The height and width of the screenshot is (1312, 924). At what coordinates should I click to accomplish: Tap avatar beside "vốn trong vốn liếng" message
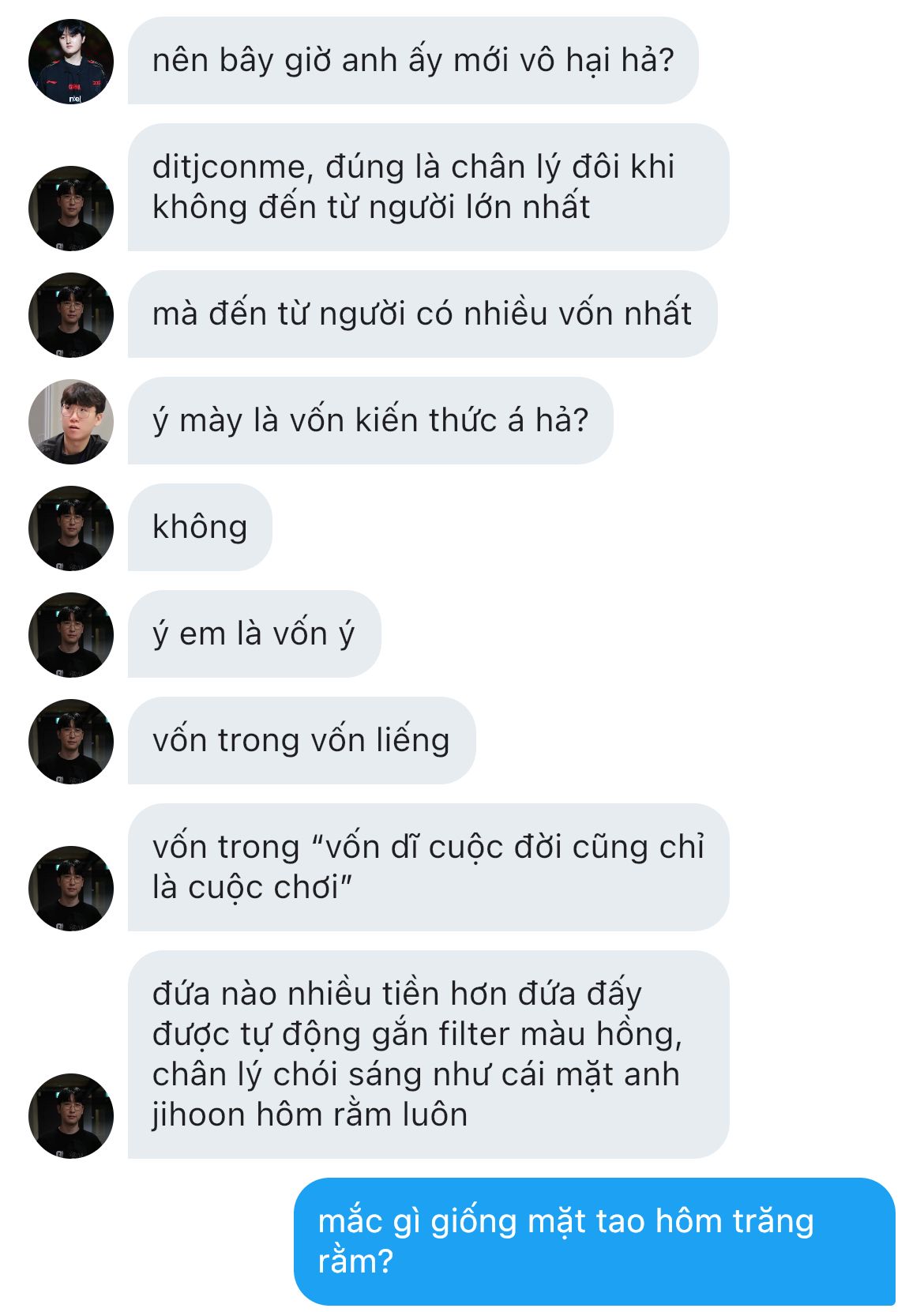tap(71, 742)
